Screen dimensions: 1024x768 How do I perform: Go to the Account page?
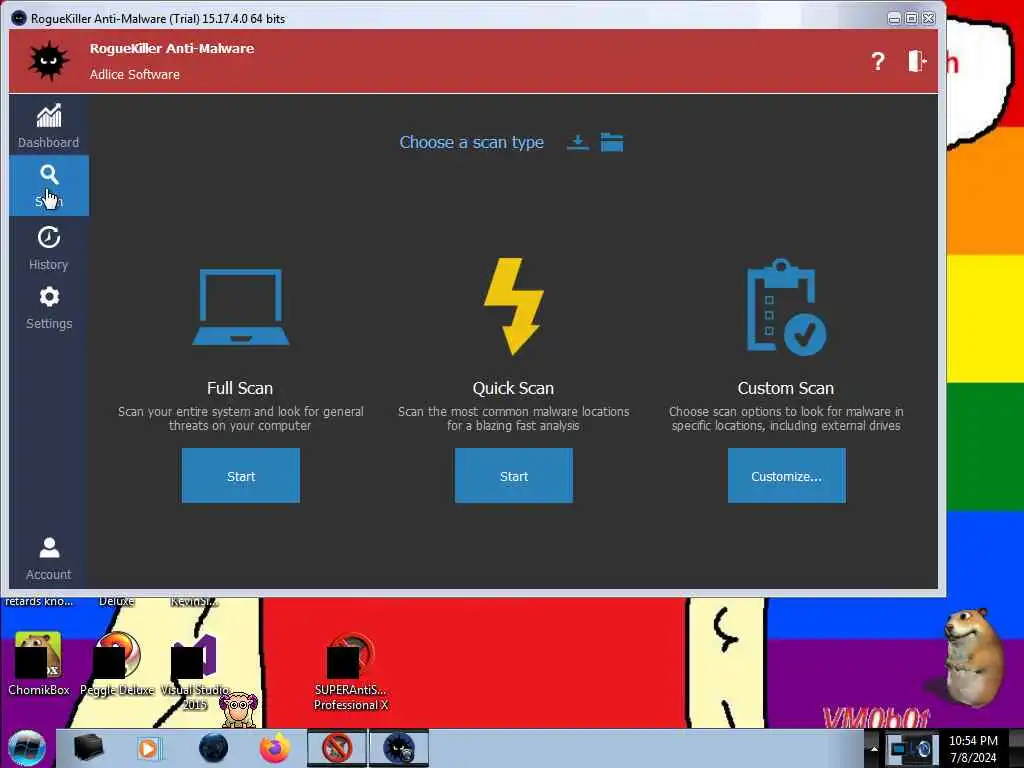click(x=49, y=559)
